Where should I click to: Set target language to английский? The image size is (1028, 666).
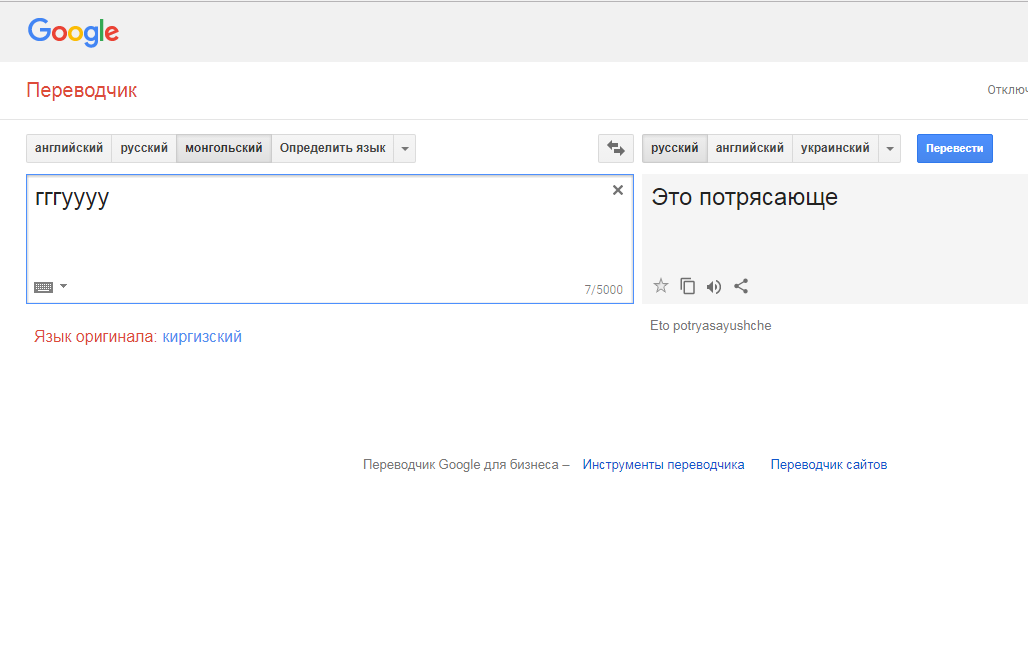click(750, 148)
